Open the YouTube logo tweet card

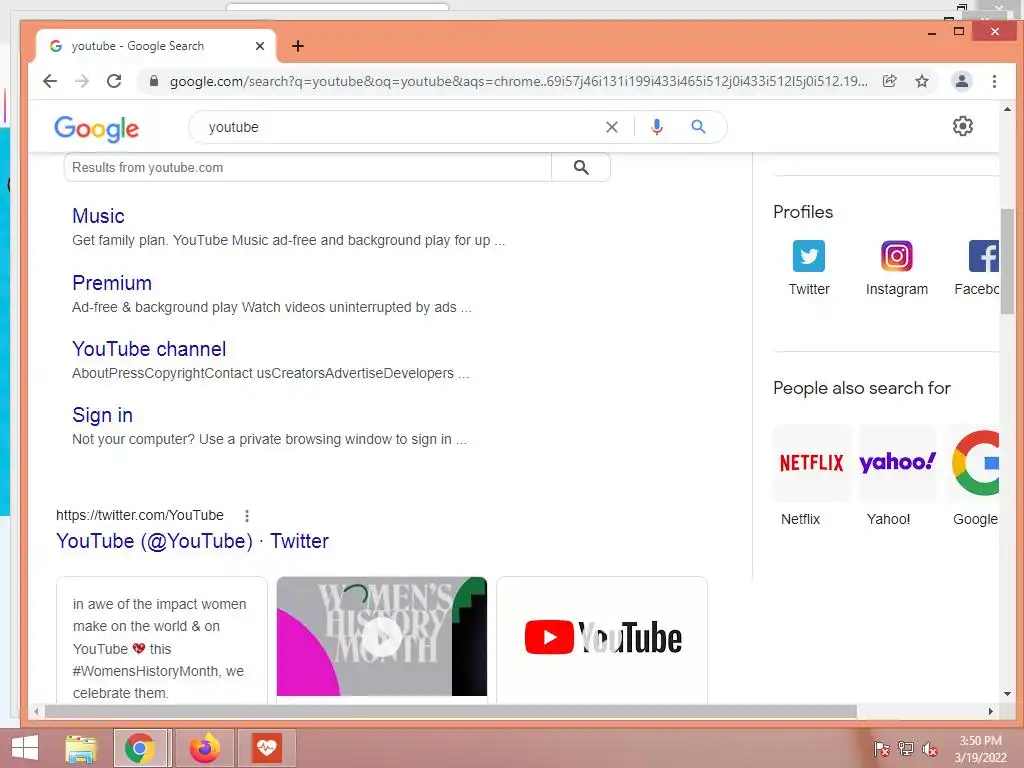602,639
